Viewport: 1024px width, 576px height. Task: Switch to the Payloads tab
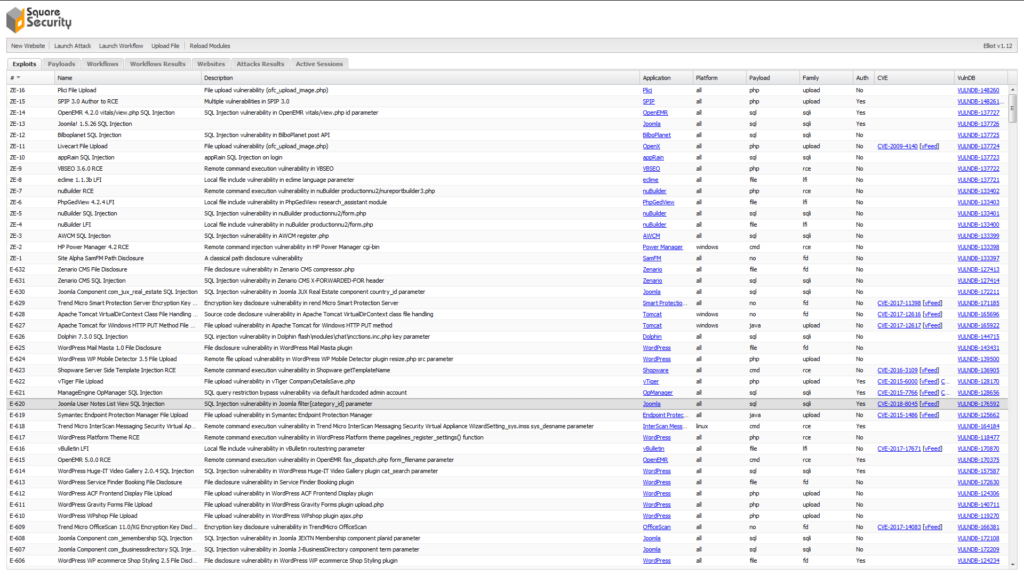(61, 64)
